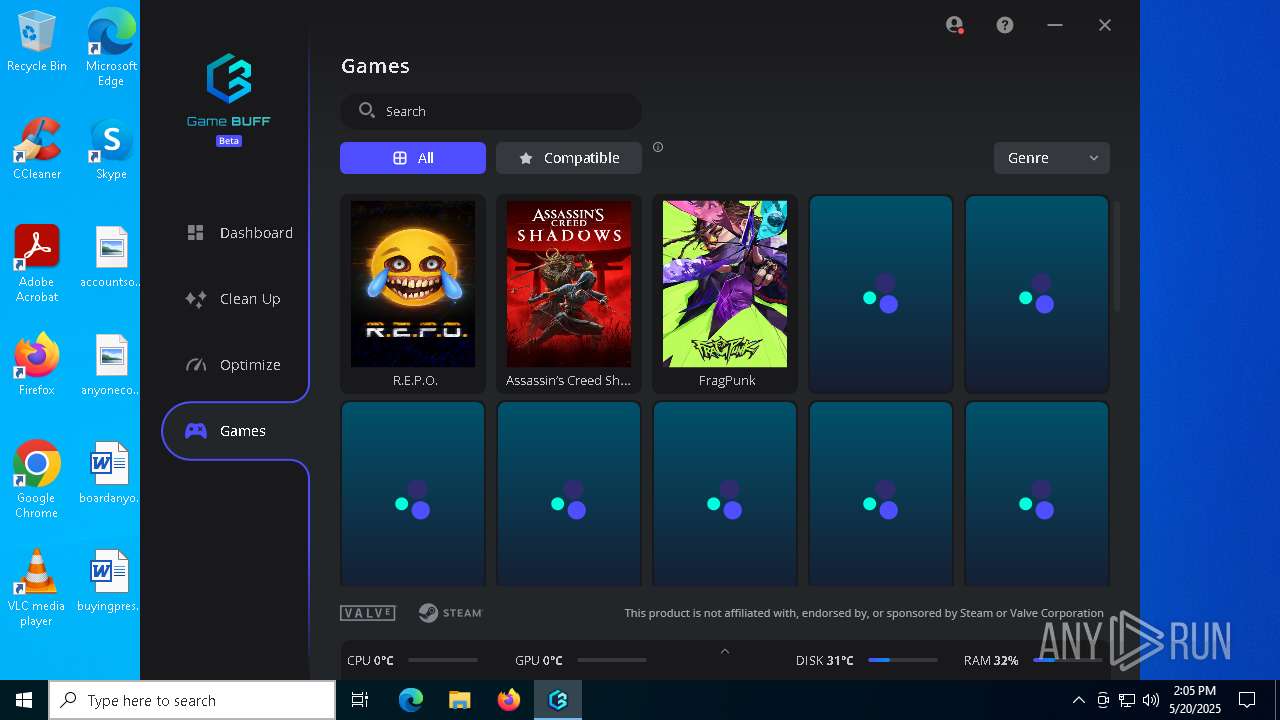This screenshot has width=1280, height=720.
Task: Select the boardanyo... Word document
Action: pos(111,472)
